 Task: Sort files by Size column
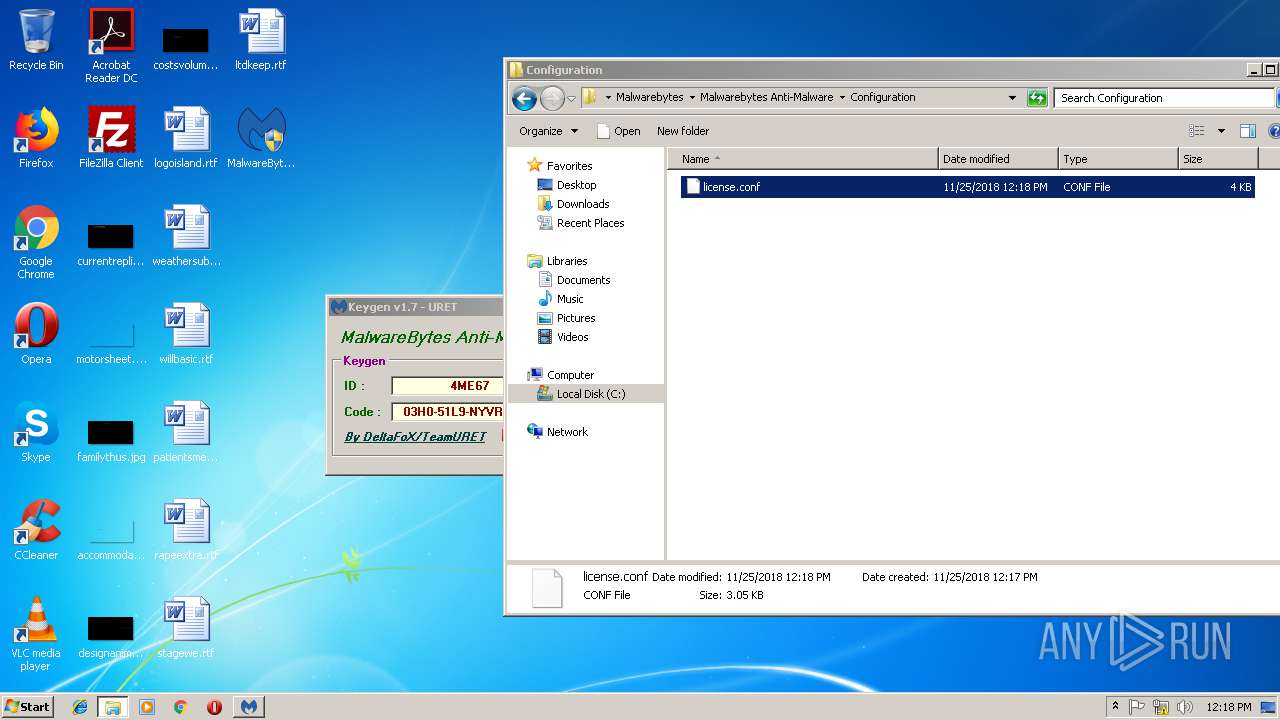pyautogui.click(x=1217, y=159)
